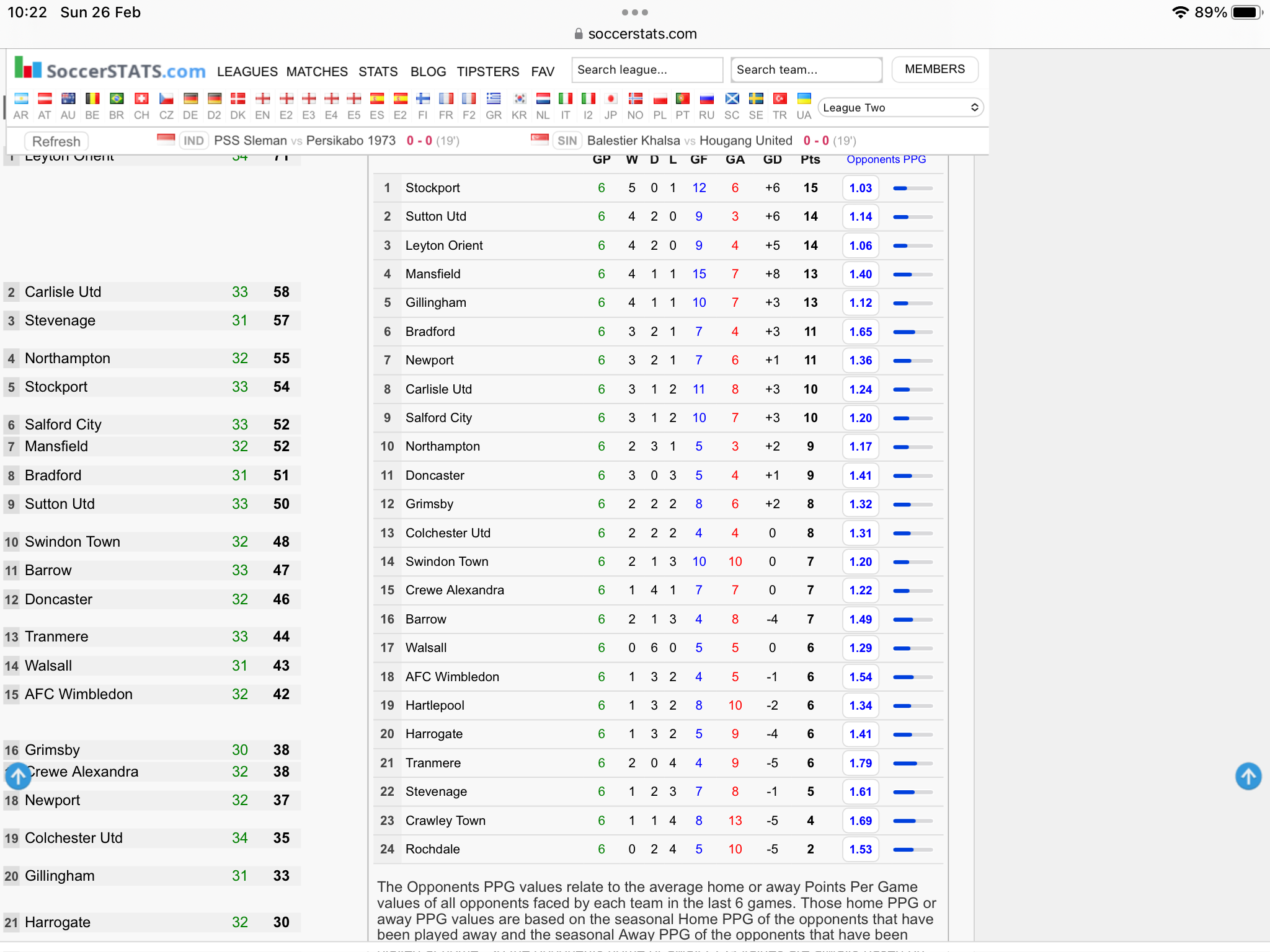This screenshot has height=952, width=1270.
Task: Select the Greece (GR) flag
Action: [494, 99]
